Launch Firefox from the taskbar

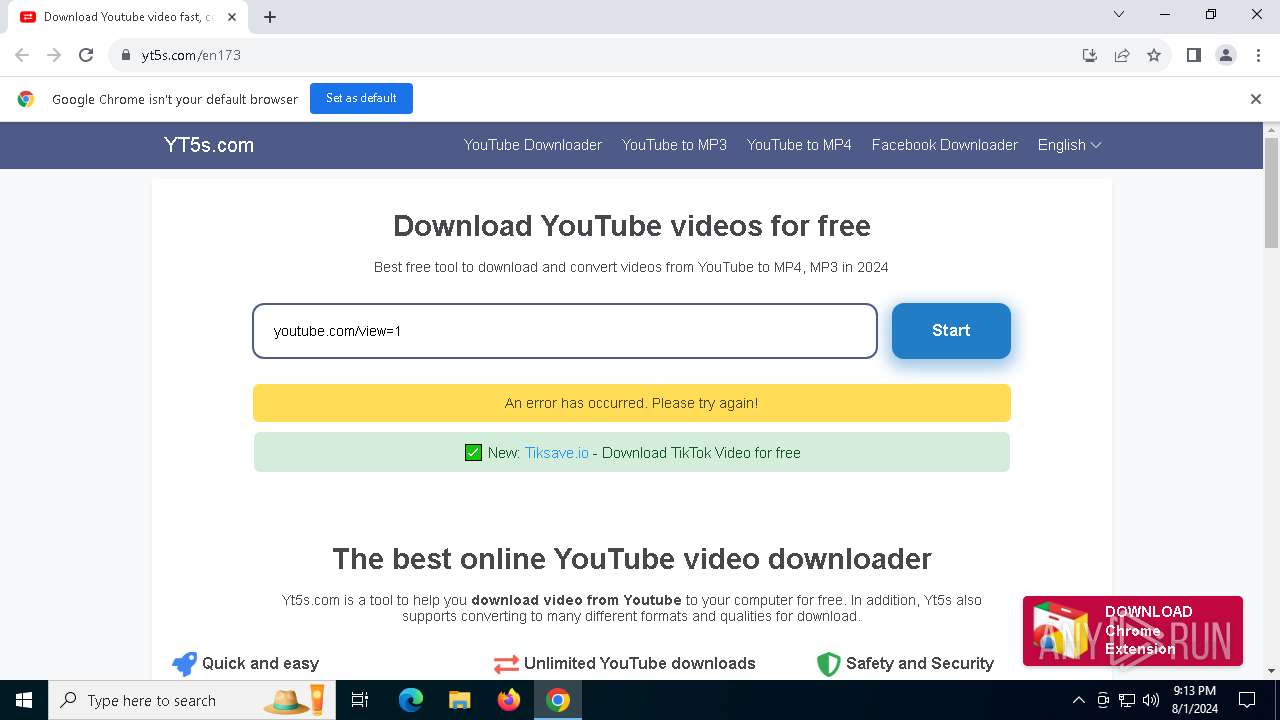(509, 700)
